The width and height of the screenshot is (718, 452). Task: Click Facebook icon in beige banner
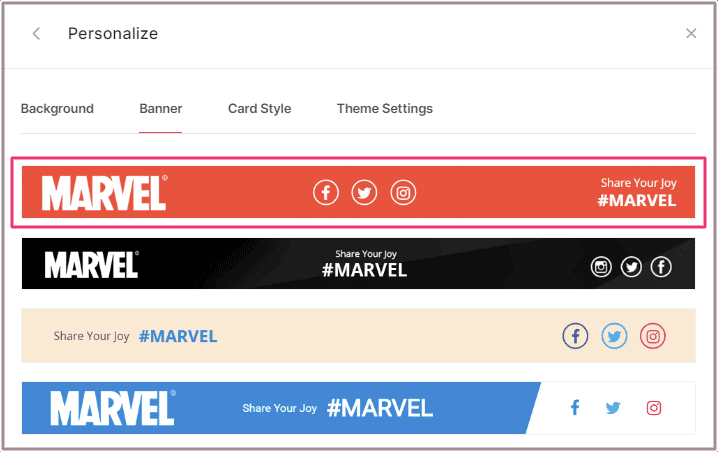pos(575,336)
